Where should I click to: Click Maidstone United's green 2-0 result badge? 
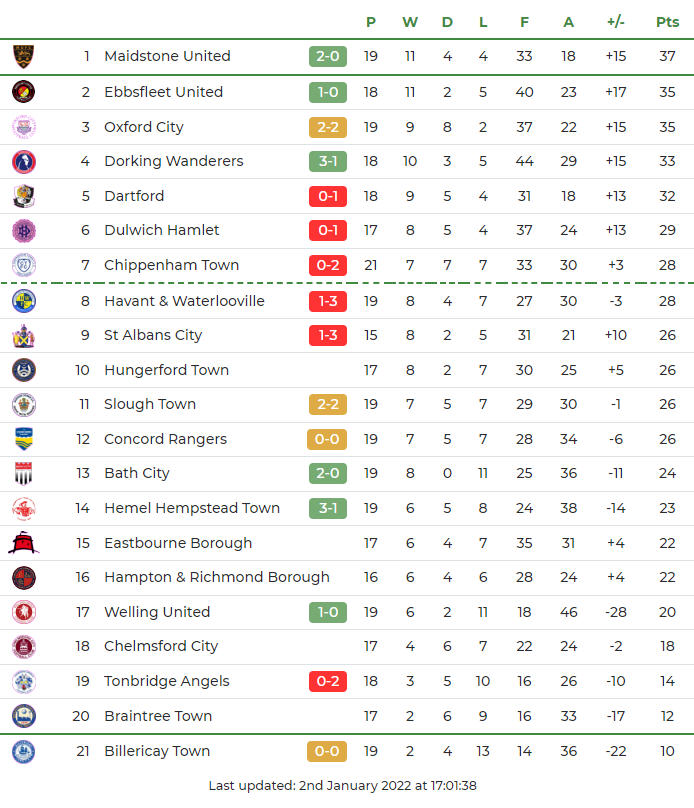click(328, 57)
